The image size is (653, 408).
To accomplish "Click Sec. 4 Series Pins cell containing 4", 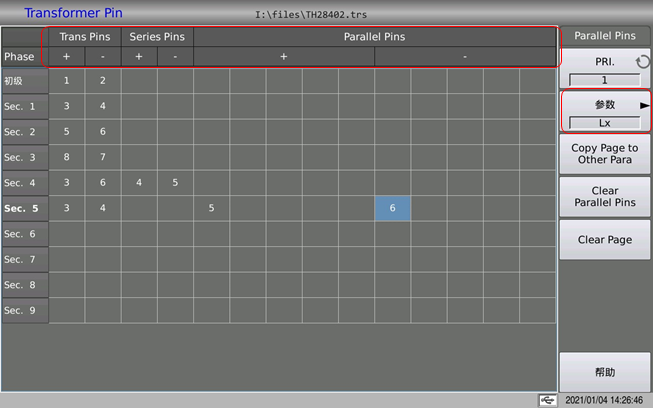I will point(139,183).
